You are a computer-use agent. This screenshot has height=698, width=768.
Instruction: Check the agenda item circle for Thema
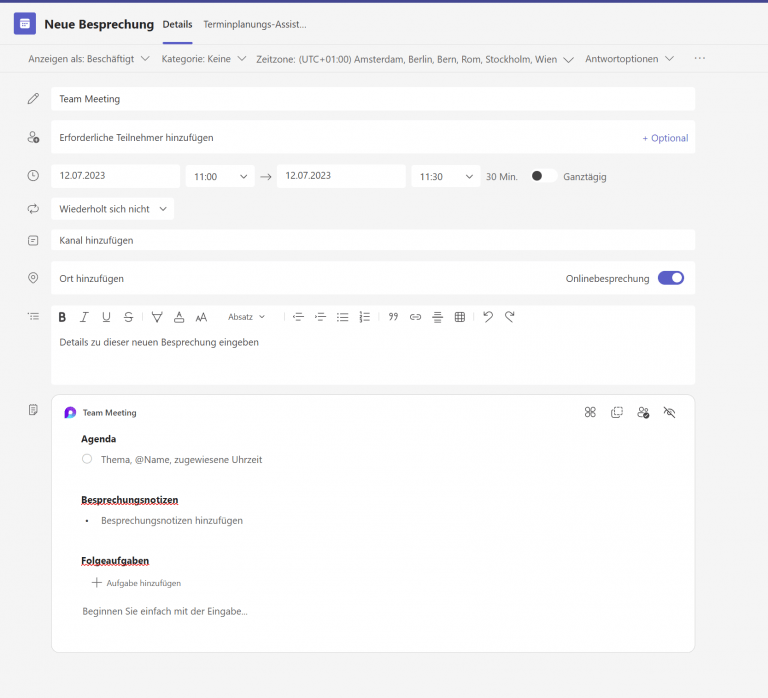click(87, 459)
